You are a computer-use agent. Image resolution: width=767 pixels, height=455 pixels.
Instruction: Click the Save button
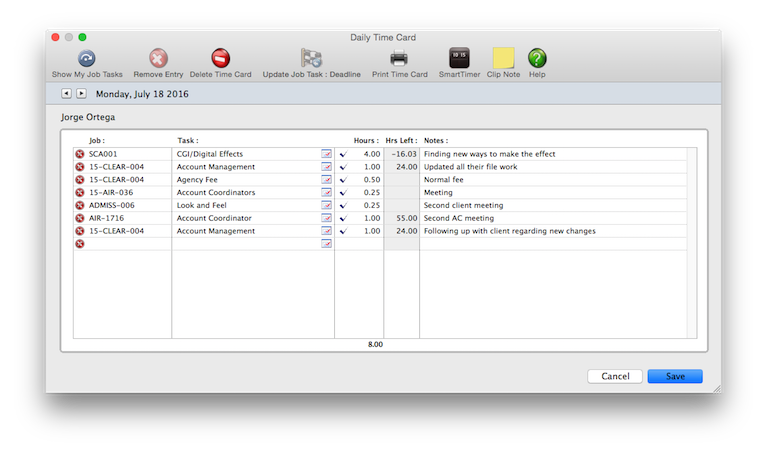click(x=675, y=376)
